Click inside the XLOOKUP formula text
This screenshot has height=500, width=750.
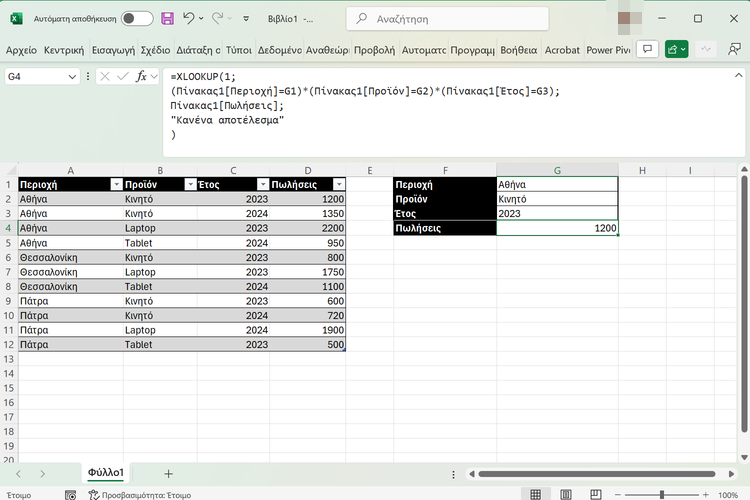tap(364, 105)
